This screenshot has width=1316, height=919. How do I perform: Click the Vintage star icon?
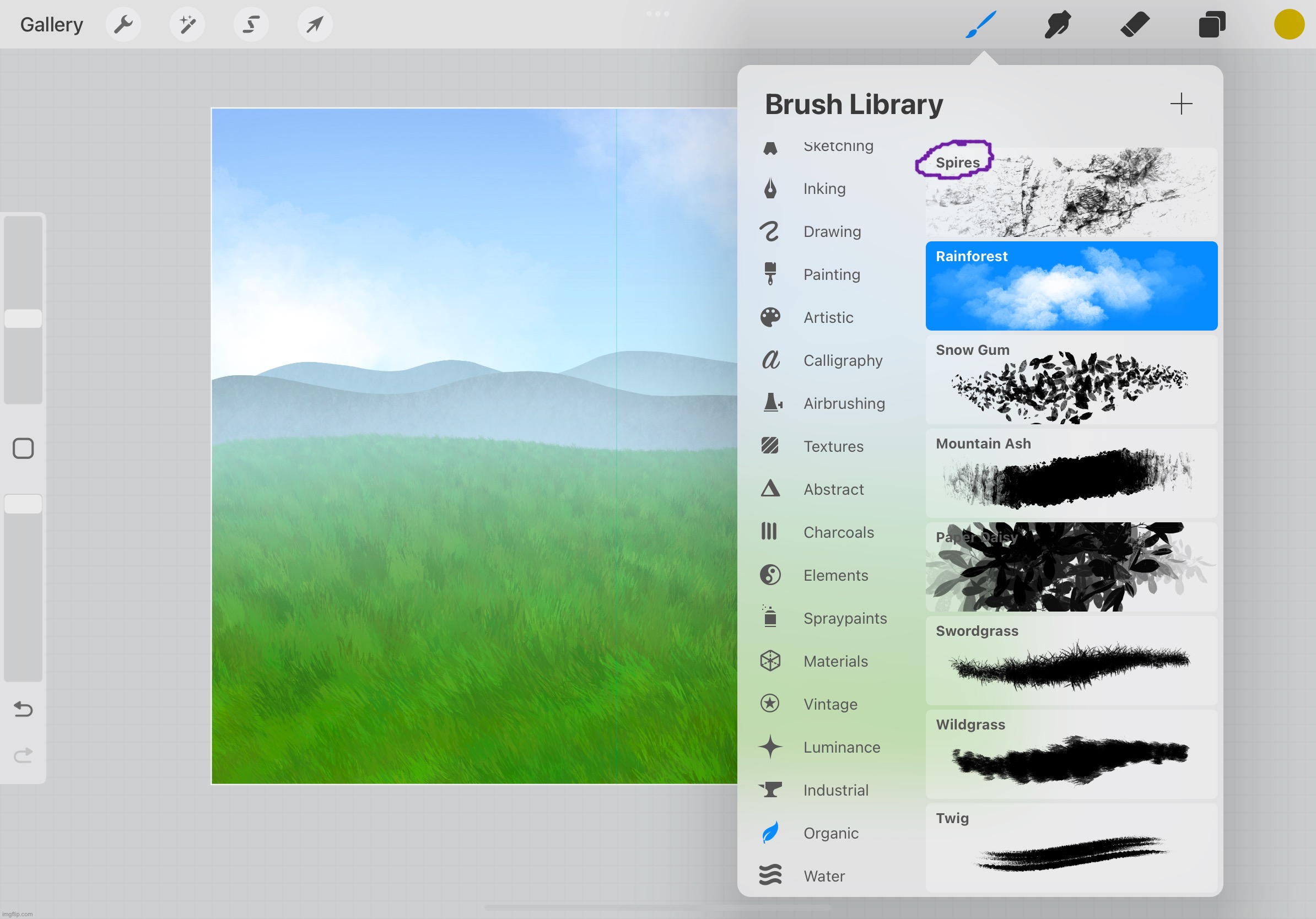[x=770, y=704]
